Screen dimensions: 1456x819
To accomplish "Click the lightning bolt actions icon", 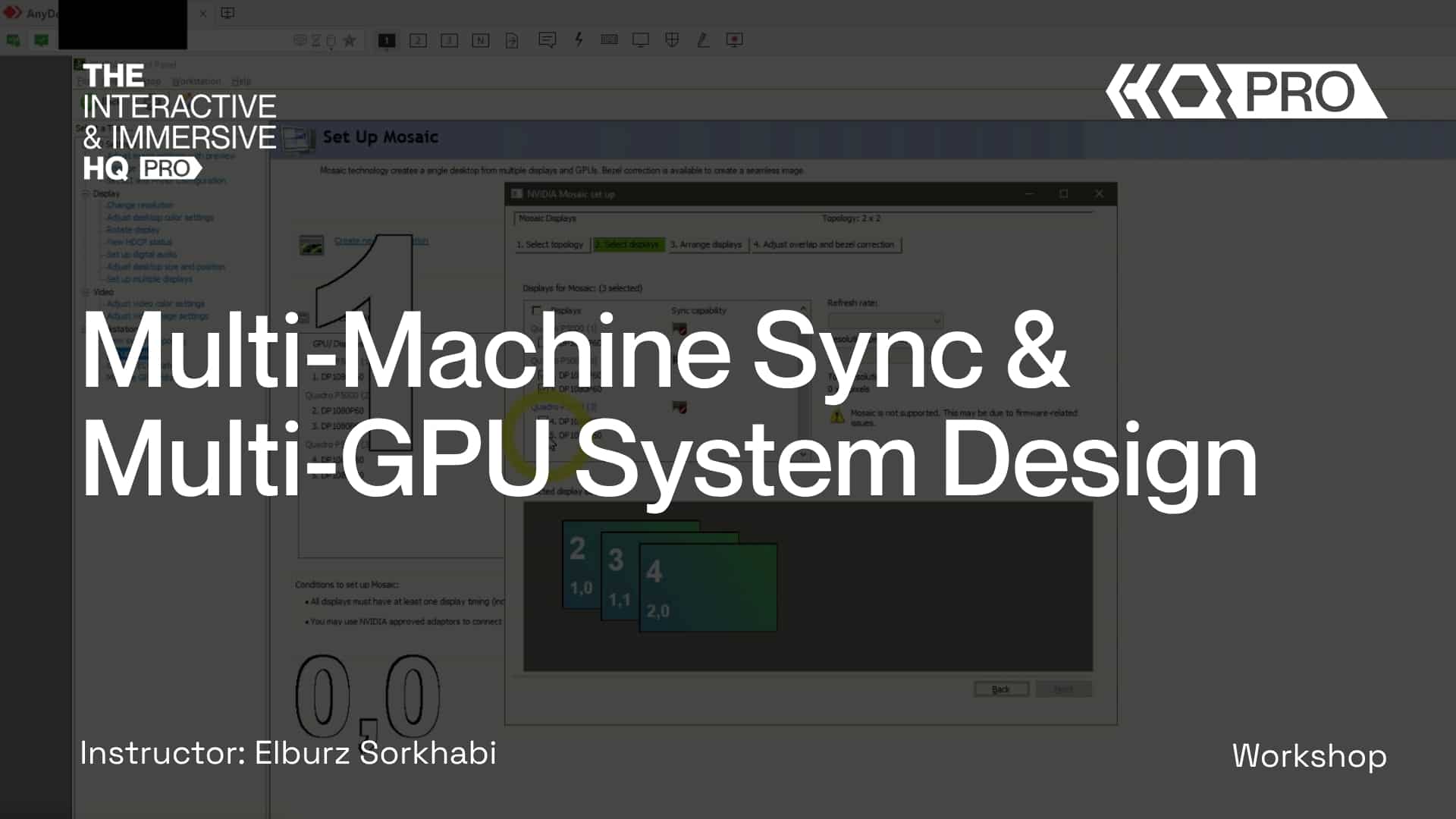I will [579, 40].
